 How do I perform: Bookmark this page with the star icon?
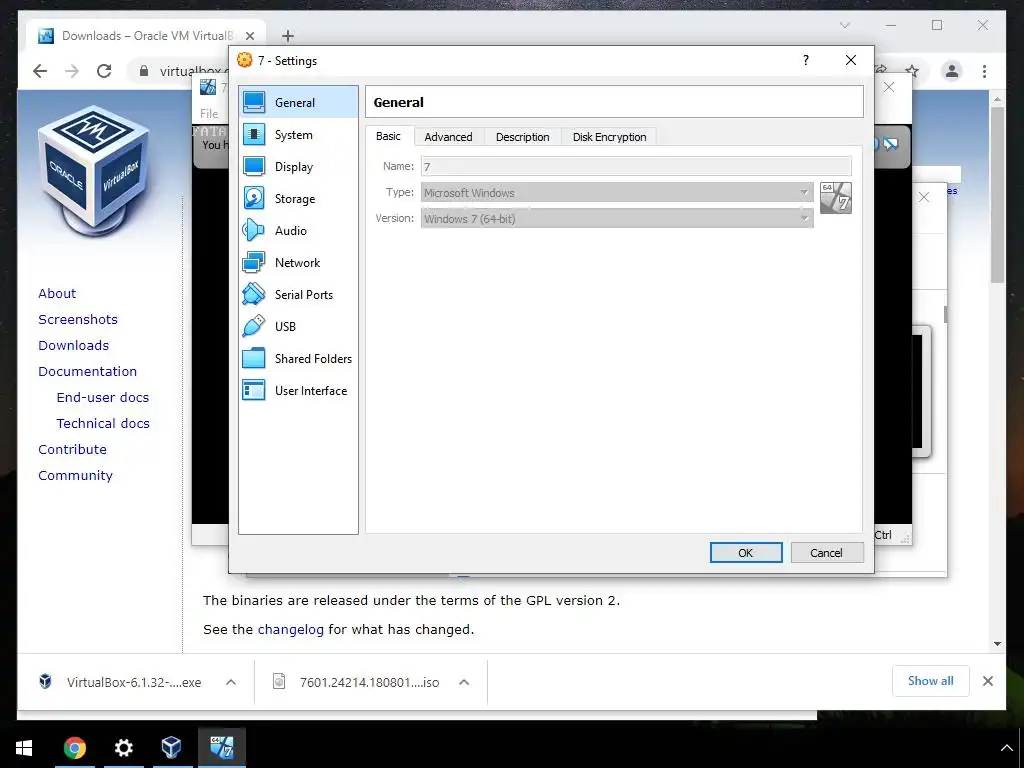[x=912, y=71]
